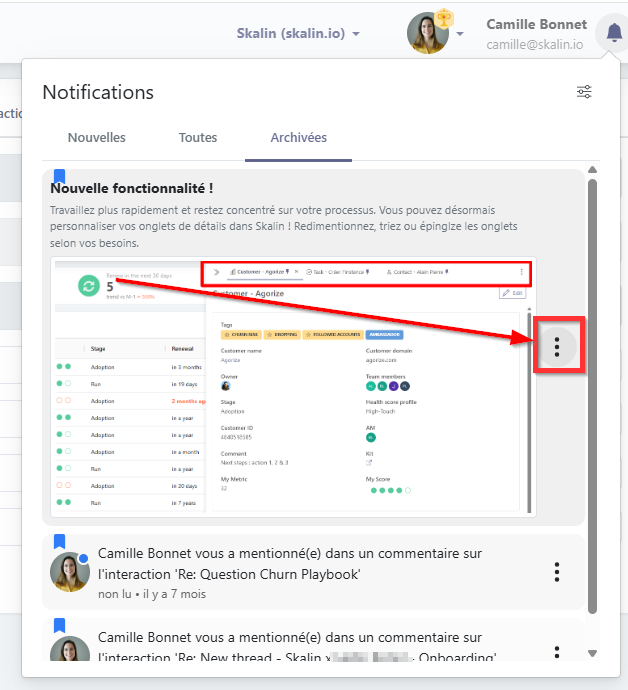Click the scrollbar up arrow in notifications list

point(592,170)
